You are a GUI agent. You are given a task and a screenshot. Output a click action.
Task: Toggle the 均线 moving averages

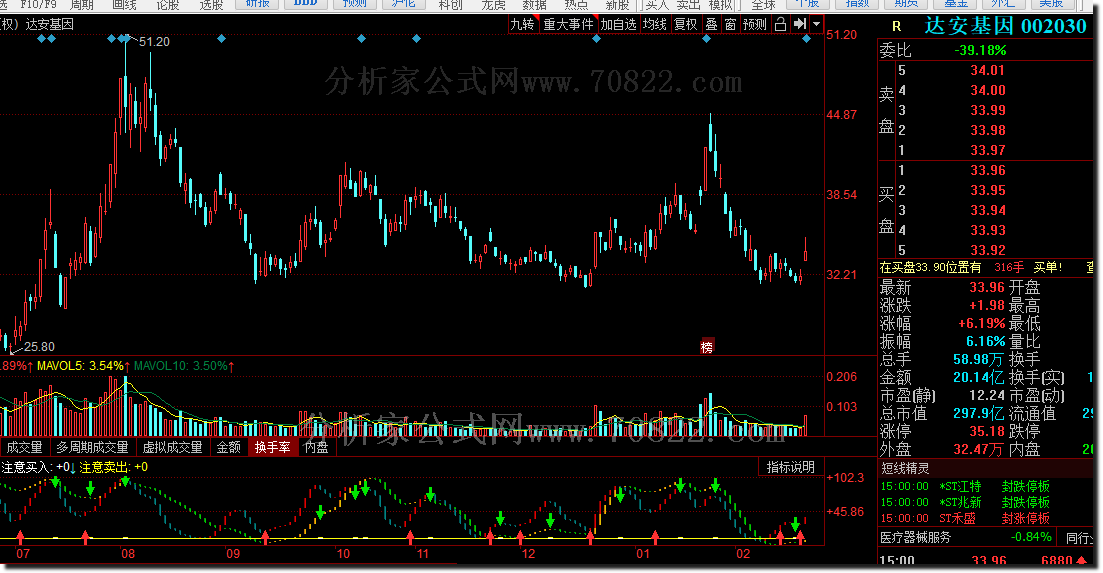[x=655, y=24]
